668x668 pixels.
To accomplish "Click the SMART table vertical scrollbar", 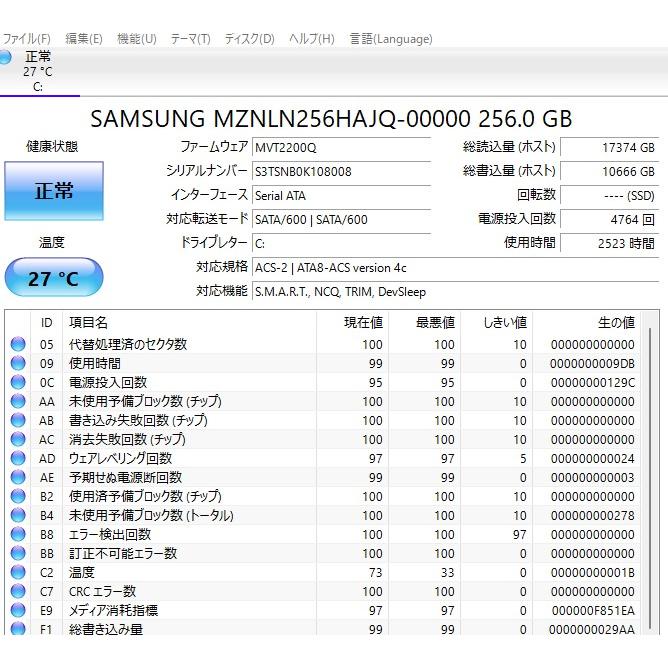I will (650, 477).
